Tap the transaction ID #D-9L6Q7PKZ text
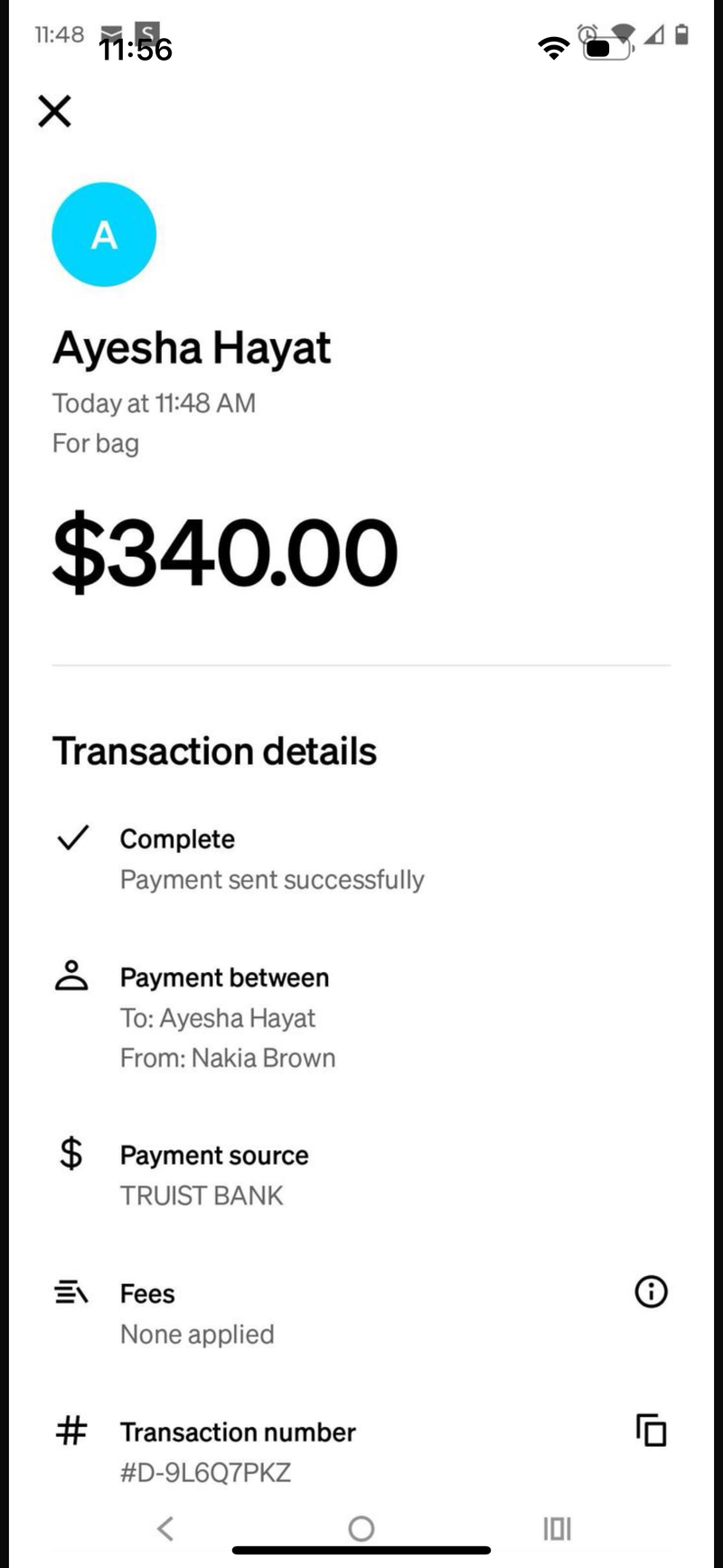The height and width of the screenshot is (1568, 723). pos(205,1472)
